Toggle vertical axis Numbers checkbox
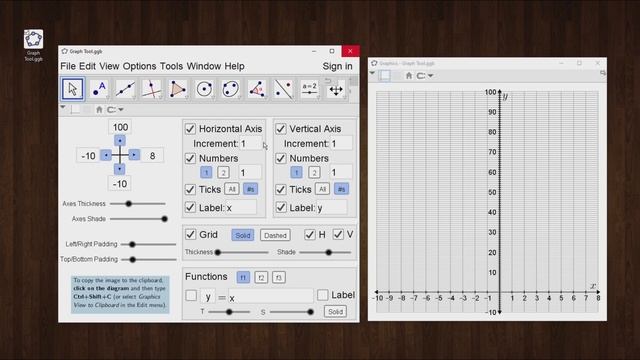 (x=281, y=158)
